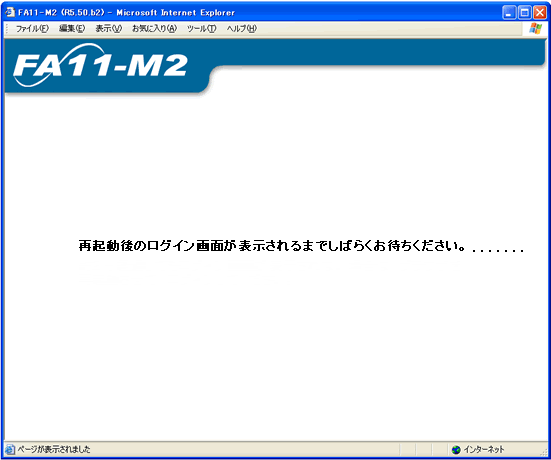Screen dimensions: 551x460
Task: Open the ファイル(F) menu
Action: click(x=32, y=29)
